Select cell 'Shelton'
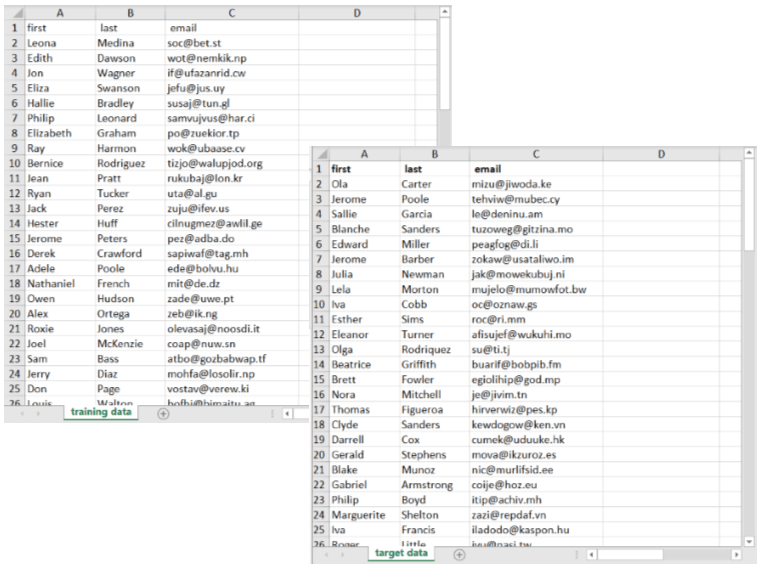Viewport: 763px width, 571px height. (x=435, y=515)
